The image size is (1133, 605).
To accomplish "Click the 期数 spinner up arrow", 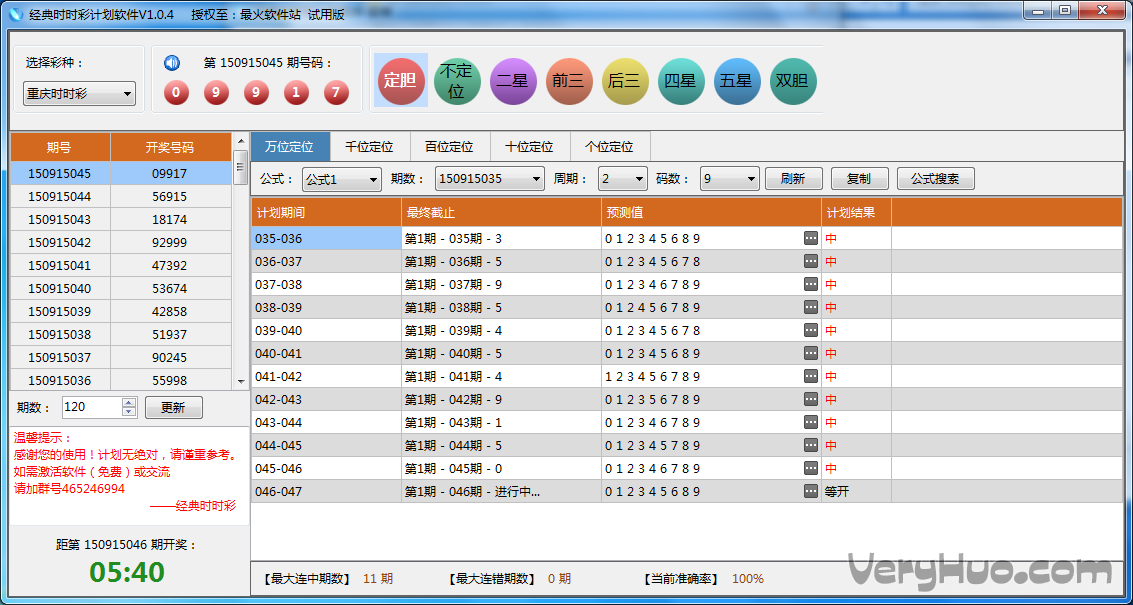I will click(129, 403).
